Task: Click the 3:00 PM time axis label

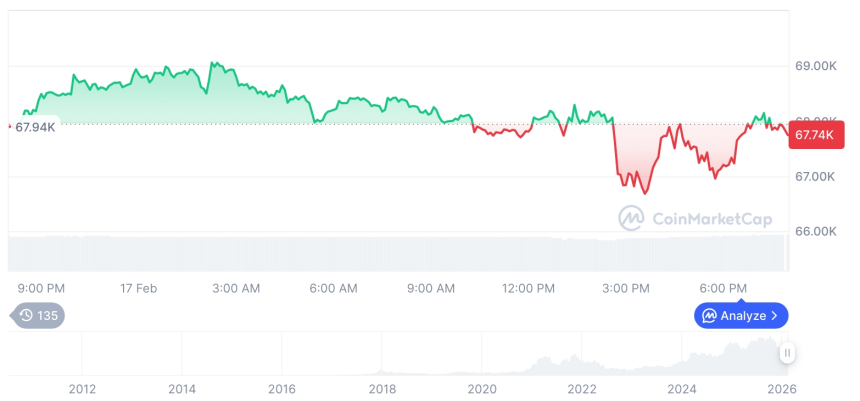Action: (626, 288)
